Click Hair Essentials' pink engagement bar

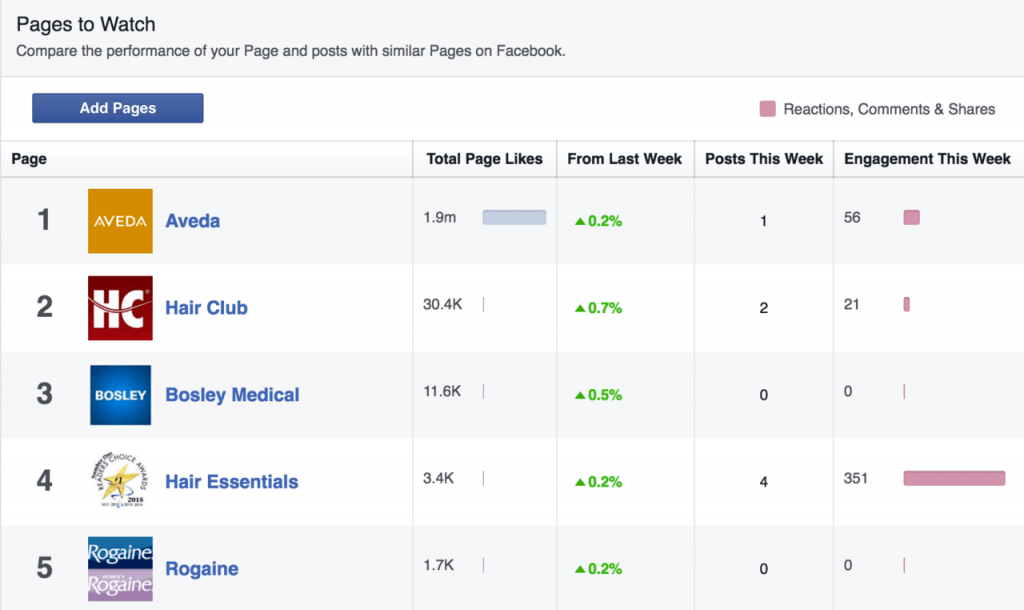(954, 478)
